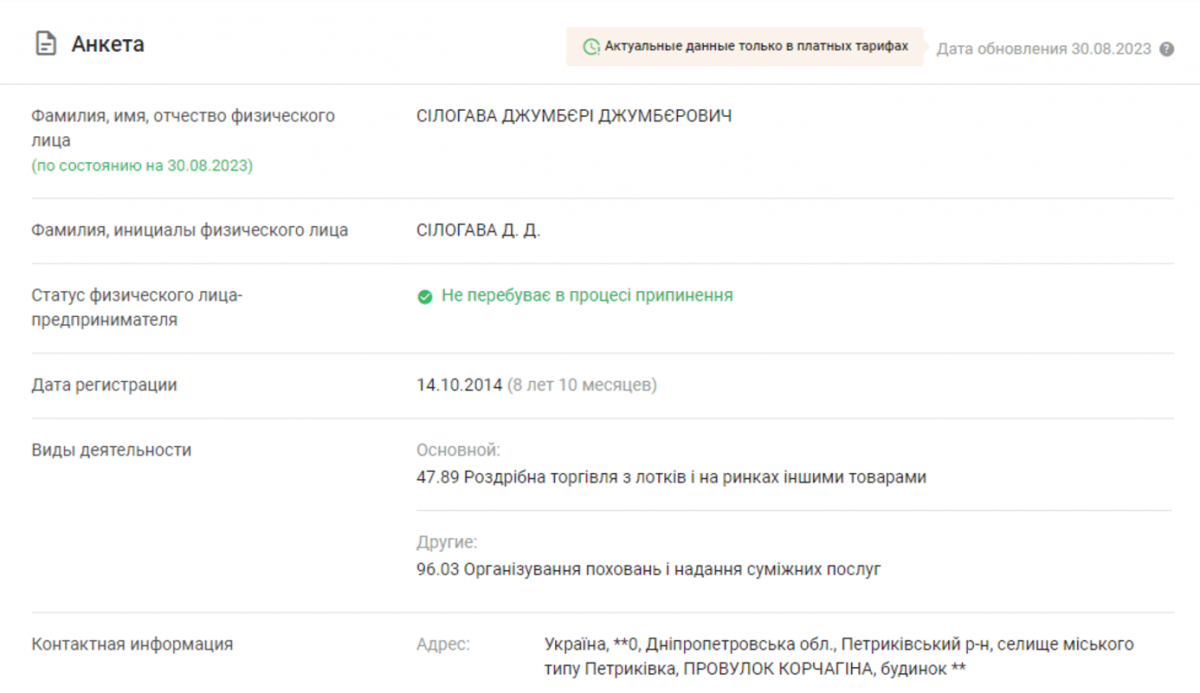Select the initials 'СІЛОГАВА Д. Д.'
1200x693 pixels.
point(478,231)
